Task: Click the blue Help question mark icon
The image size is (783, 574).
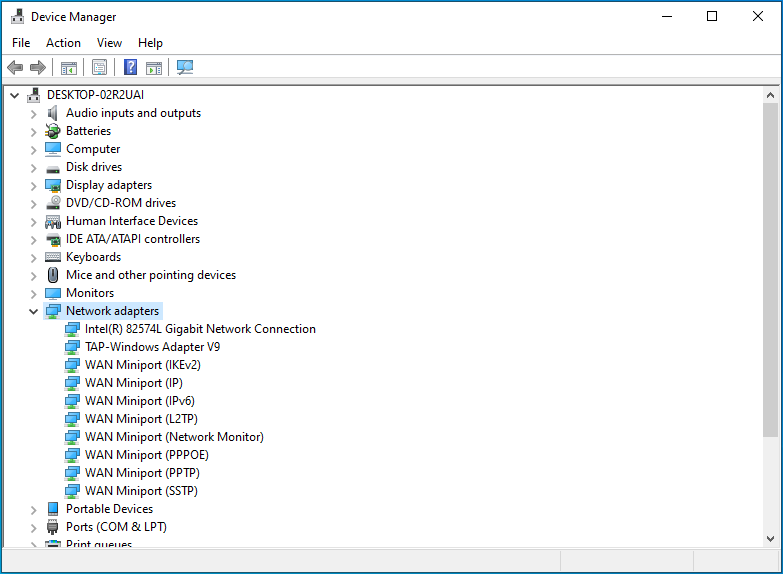Action: coord(130,67)
